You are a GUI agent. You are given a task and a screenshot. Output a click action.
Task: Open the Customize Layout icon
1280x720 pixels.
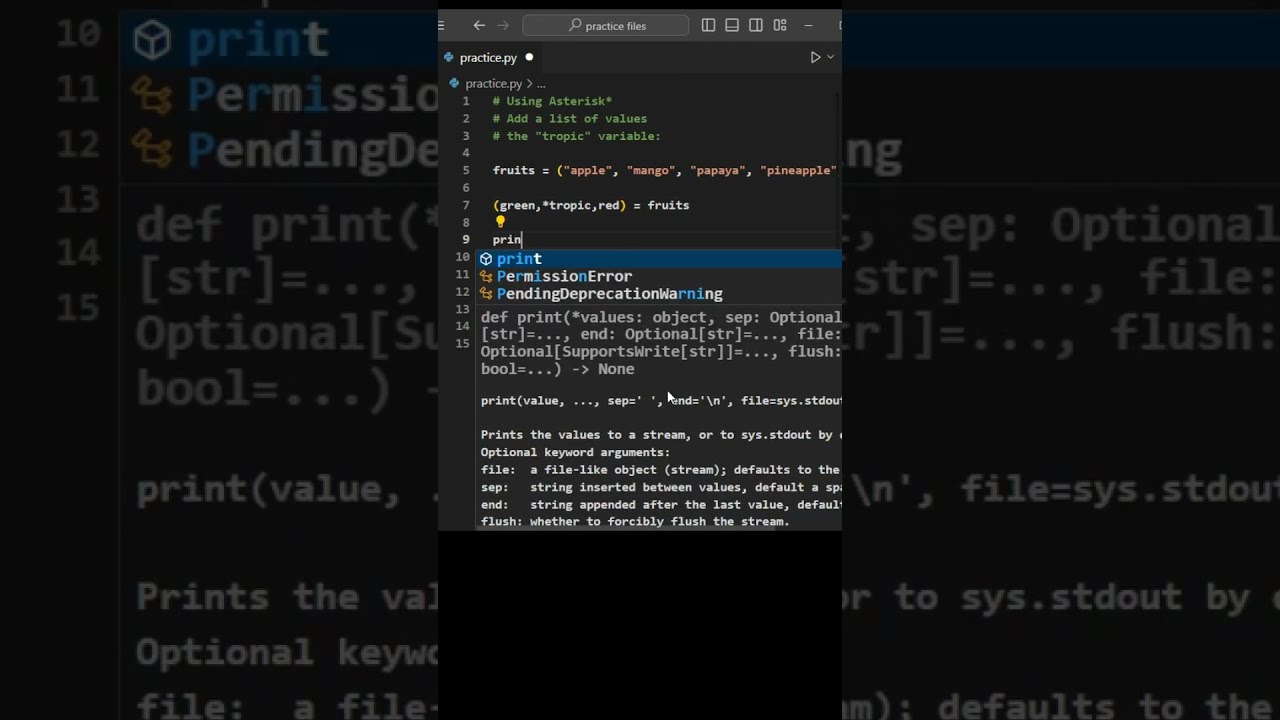point(780,25)
